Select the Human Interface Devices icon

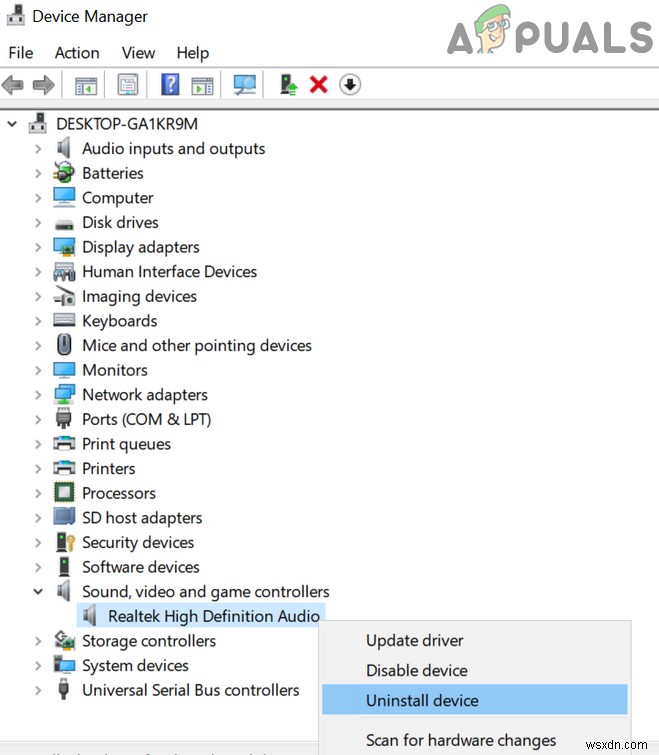[64, 272]
